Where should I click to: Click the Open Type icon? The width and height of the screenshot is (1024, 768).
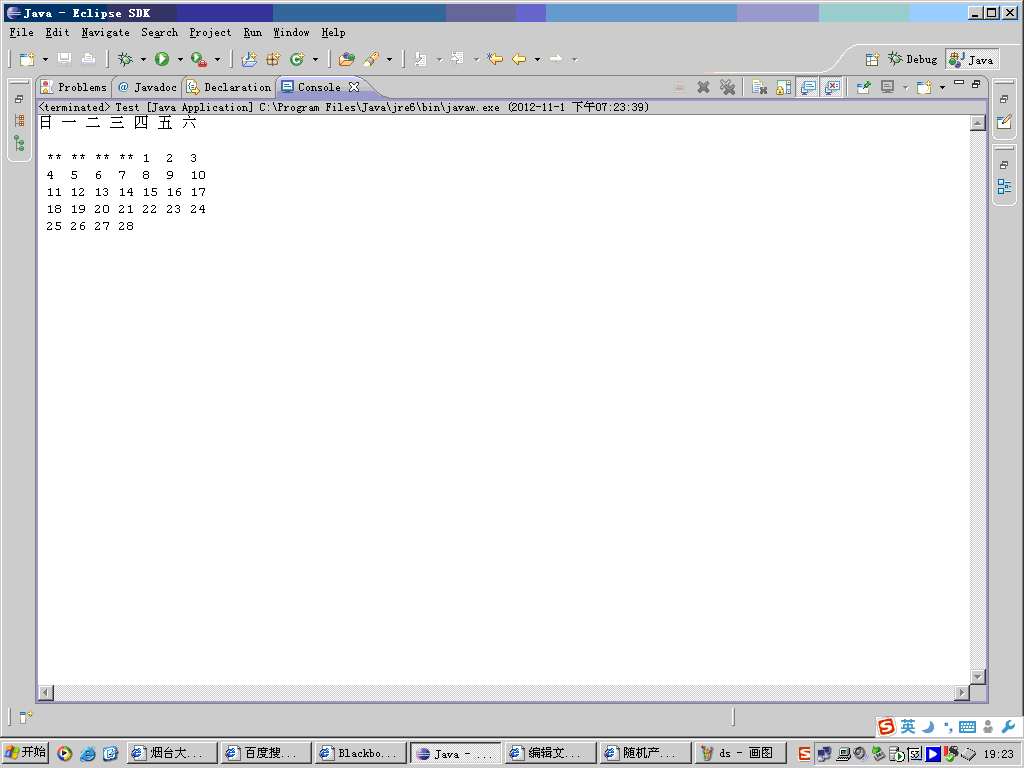pos(347,59)
